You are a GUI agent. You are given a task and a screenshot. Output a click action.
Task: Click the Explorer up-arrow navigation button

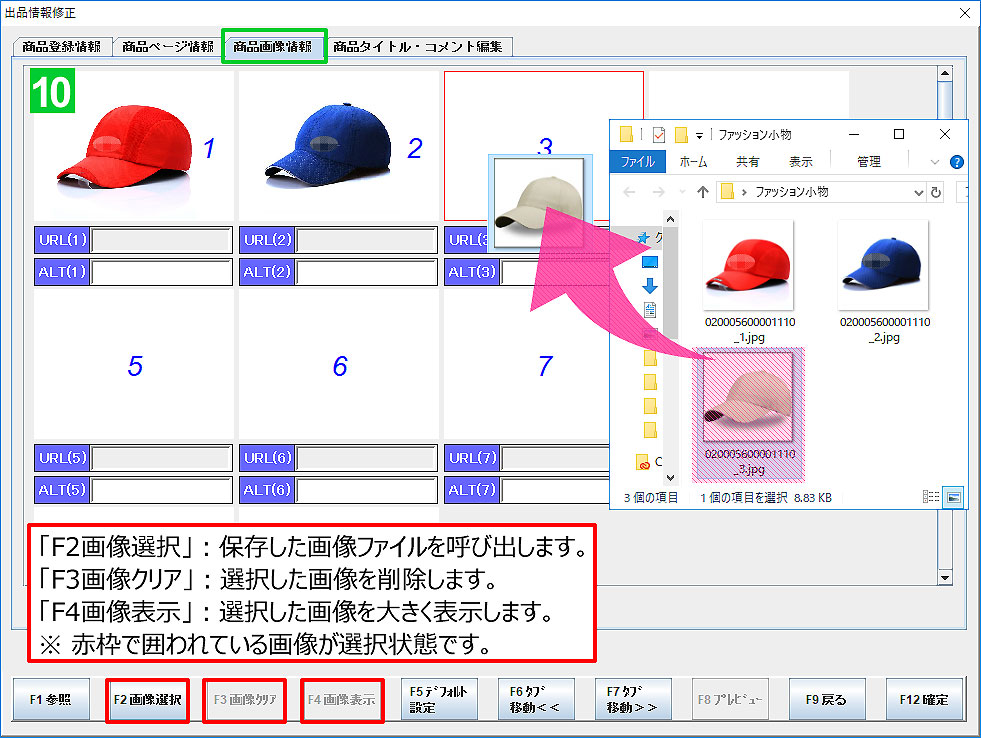(703, 192)
